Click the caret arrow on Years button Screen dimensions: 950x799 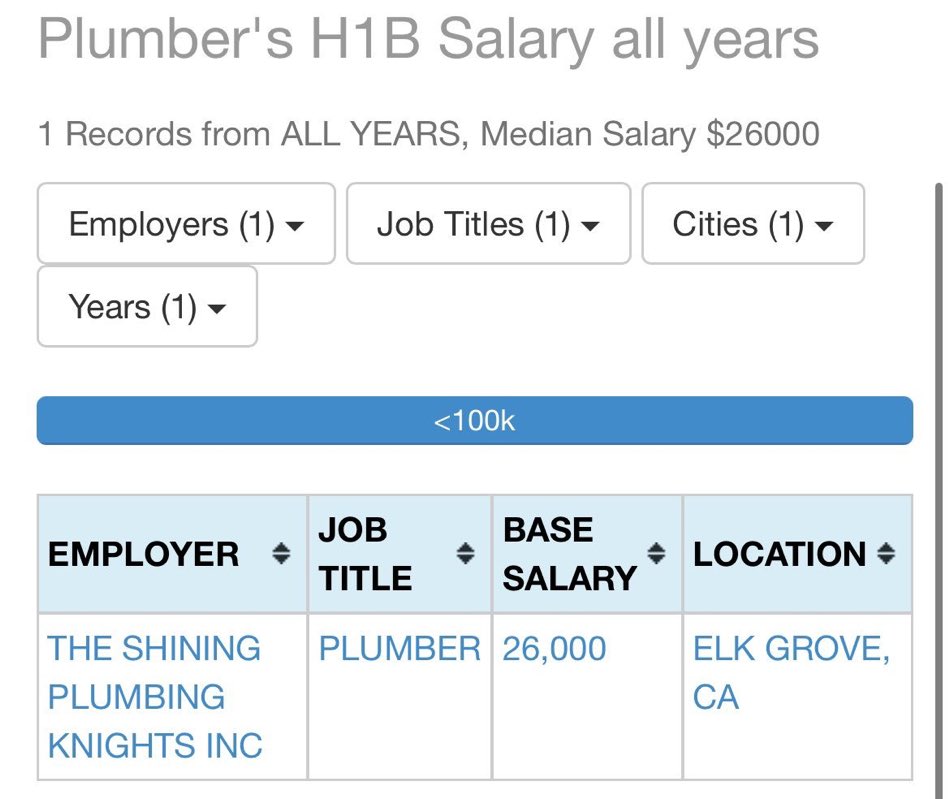217,309
